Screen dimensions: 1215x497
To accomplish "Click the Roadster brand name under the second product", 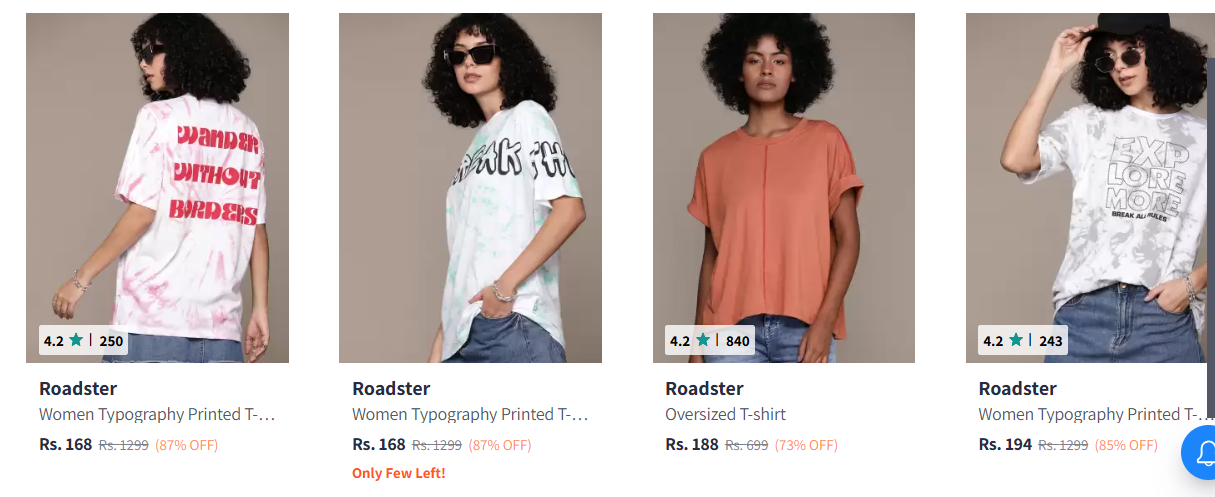I will [x=391, y=388].
